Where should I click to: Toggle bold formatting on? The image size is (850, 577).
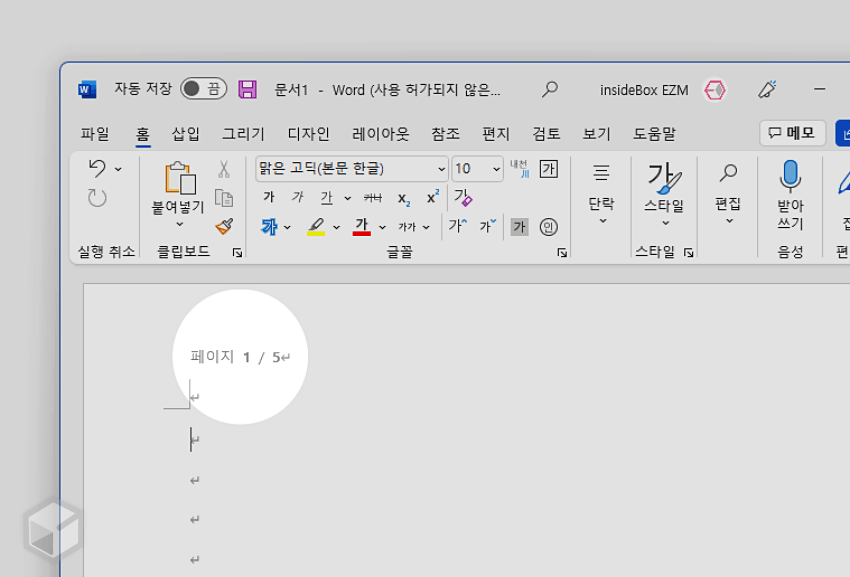(269, 197)
